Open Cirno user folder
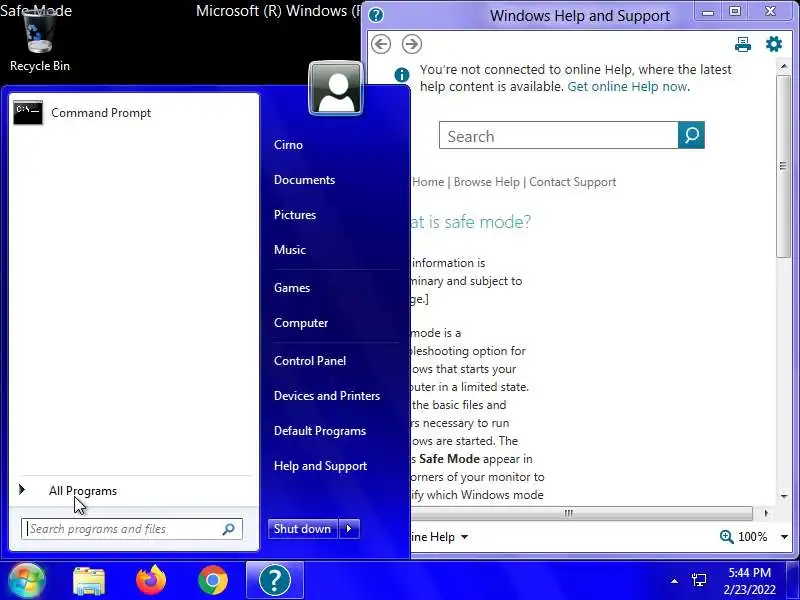The height and width of the screenshot is (600, 800). click(288, 145)
